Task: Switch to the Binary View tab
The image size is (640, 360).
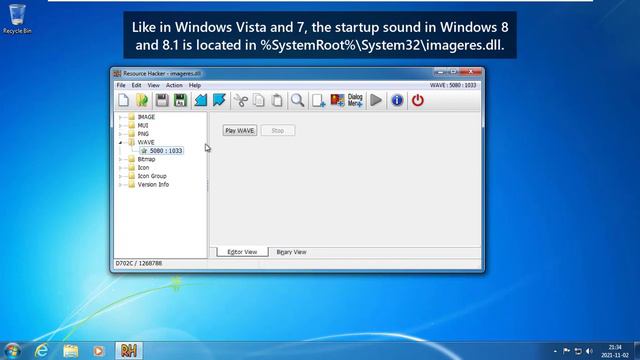Action: pyautogui.click(x=291, y=252)
